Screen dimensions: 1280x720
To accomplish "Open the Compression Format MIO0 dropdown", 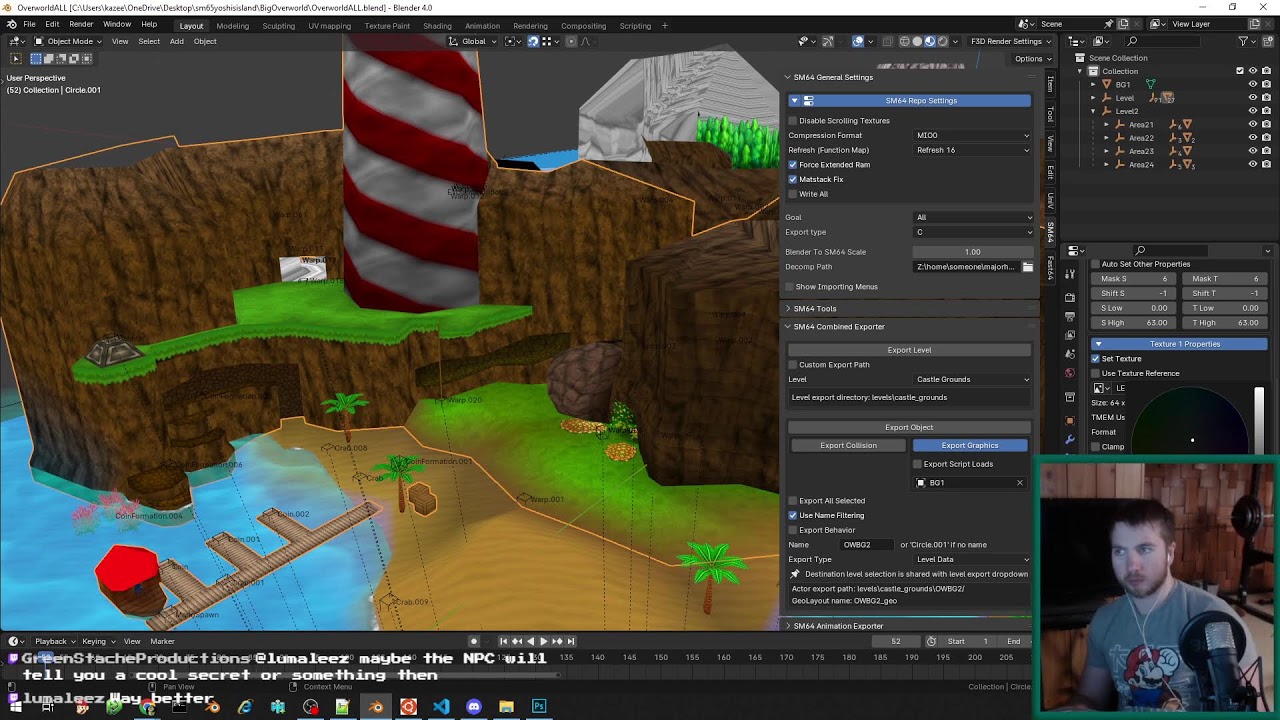I will point(972,136).
